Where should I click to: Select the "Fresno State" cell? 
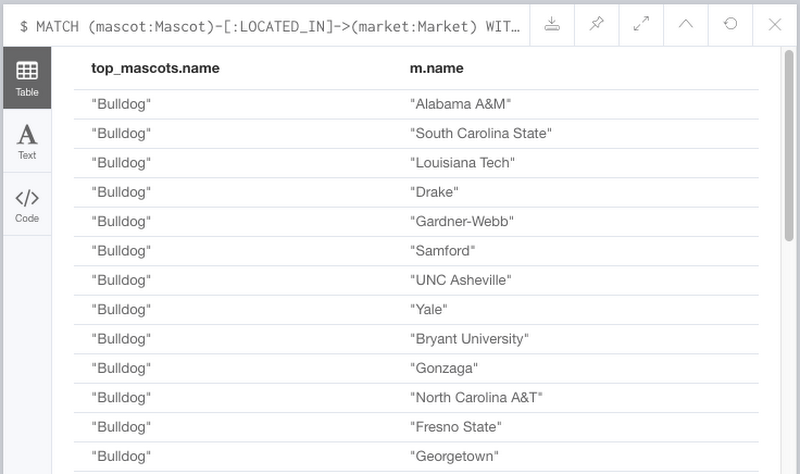pyautogui.click(x=456, y=427)
